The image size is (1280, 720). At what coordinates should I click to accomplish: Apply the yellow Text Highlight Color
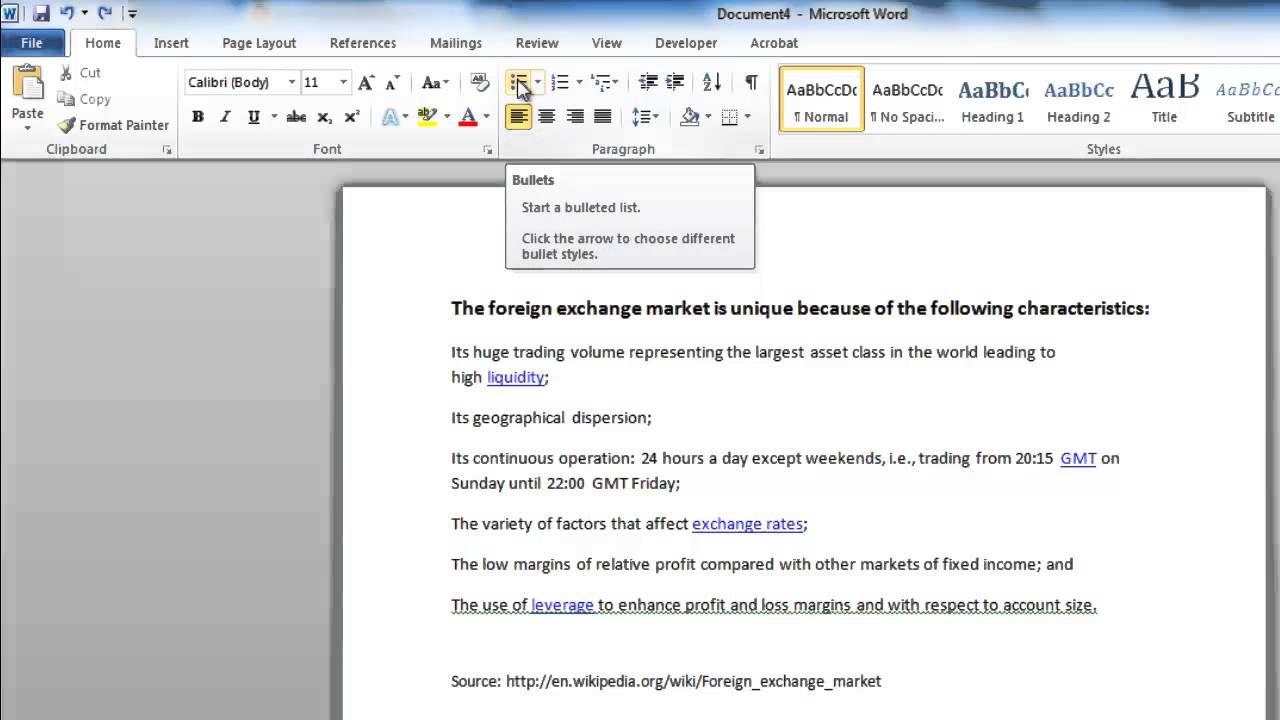click(x=428, y=117)
